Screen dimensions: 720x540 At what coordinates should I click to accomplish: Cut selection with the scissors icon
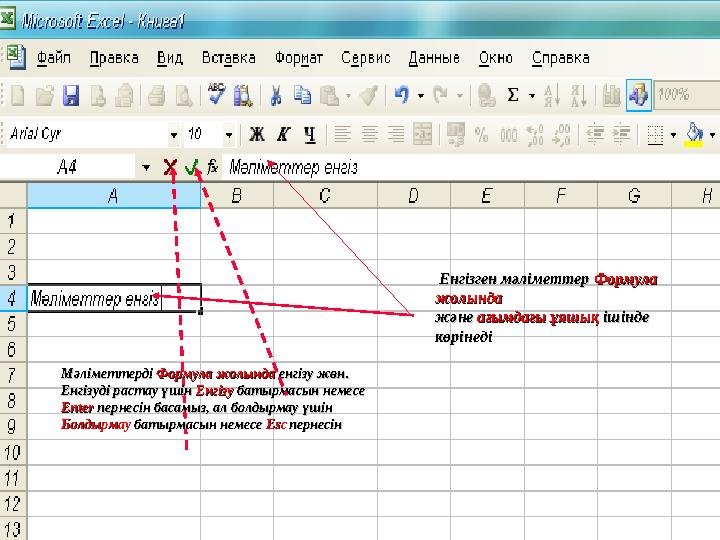click(276, 96)
